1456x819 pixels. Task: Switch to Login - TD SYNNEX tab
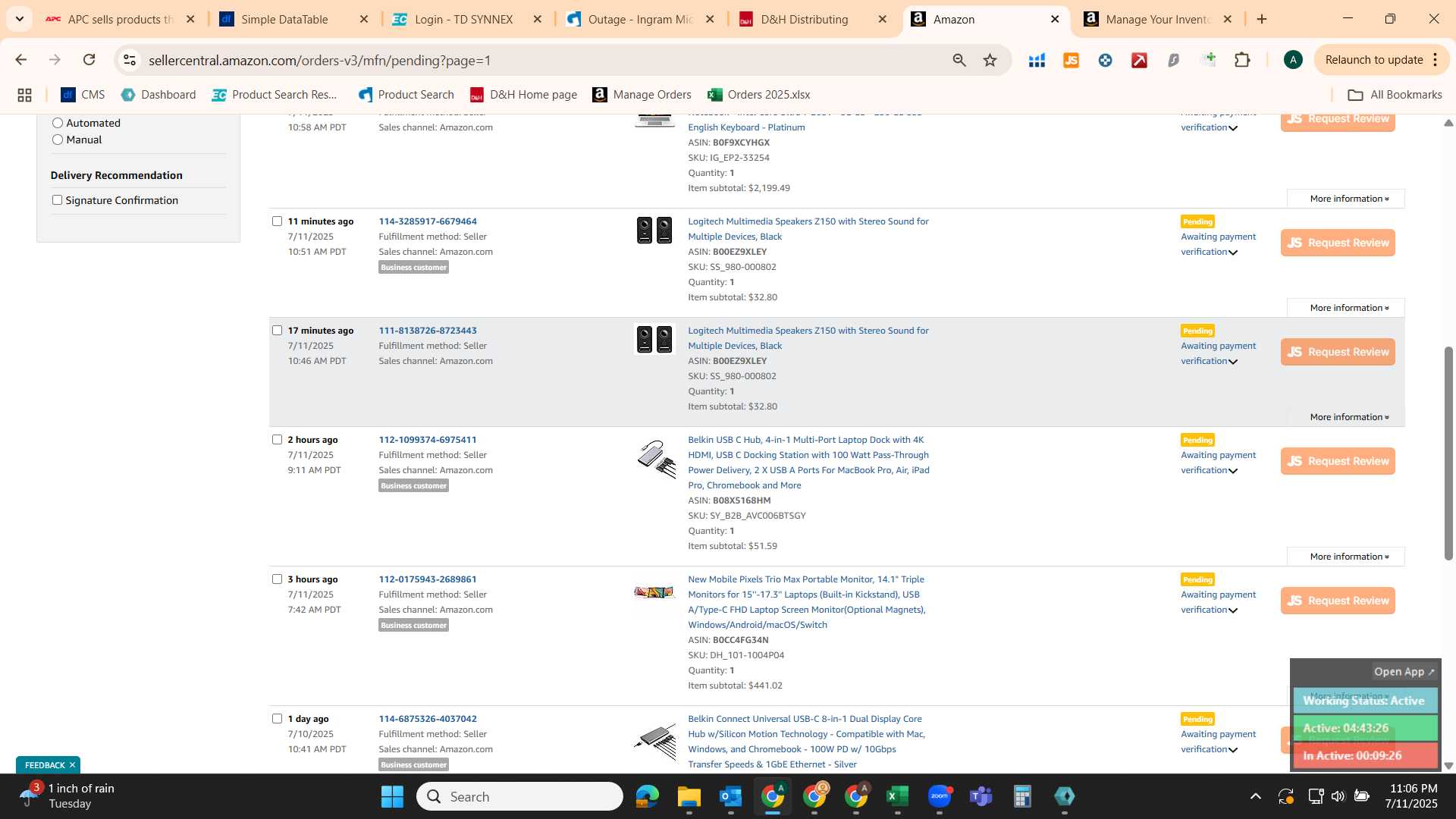click(x=468, y=19)
